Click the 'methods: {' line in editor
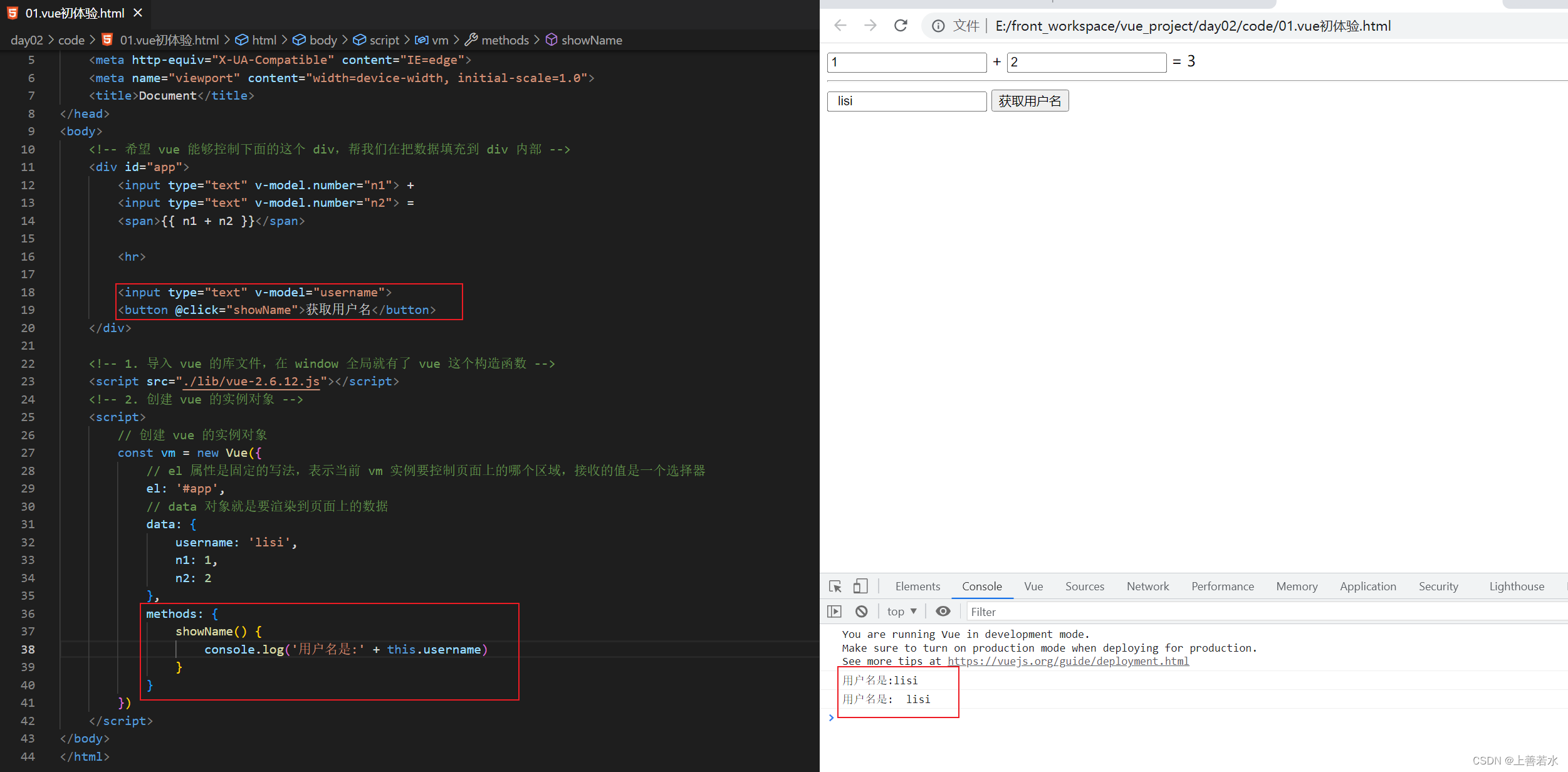Viewport: 1568px width, 772px height. 182,614
